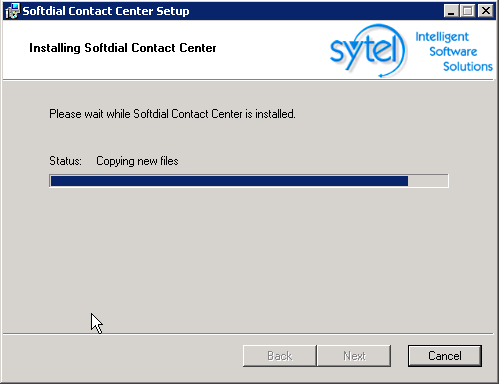Screen dimensions: 499x385
Task: Click the arrow tip beneath the Sytel logo
Action: (382, 75)
